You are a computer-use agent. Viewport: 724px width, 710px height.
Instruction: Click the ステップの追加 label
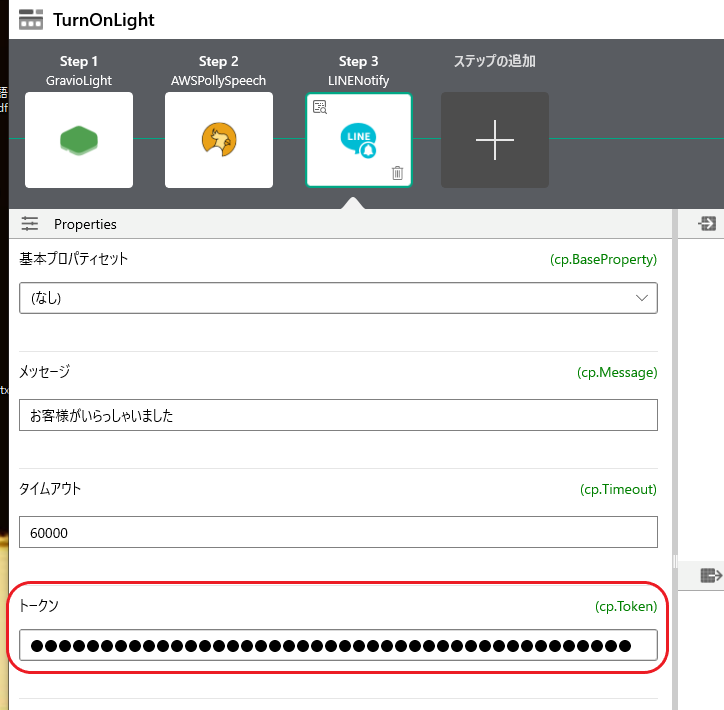[495, 61]
